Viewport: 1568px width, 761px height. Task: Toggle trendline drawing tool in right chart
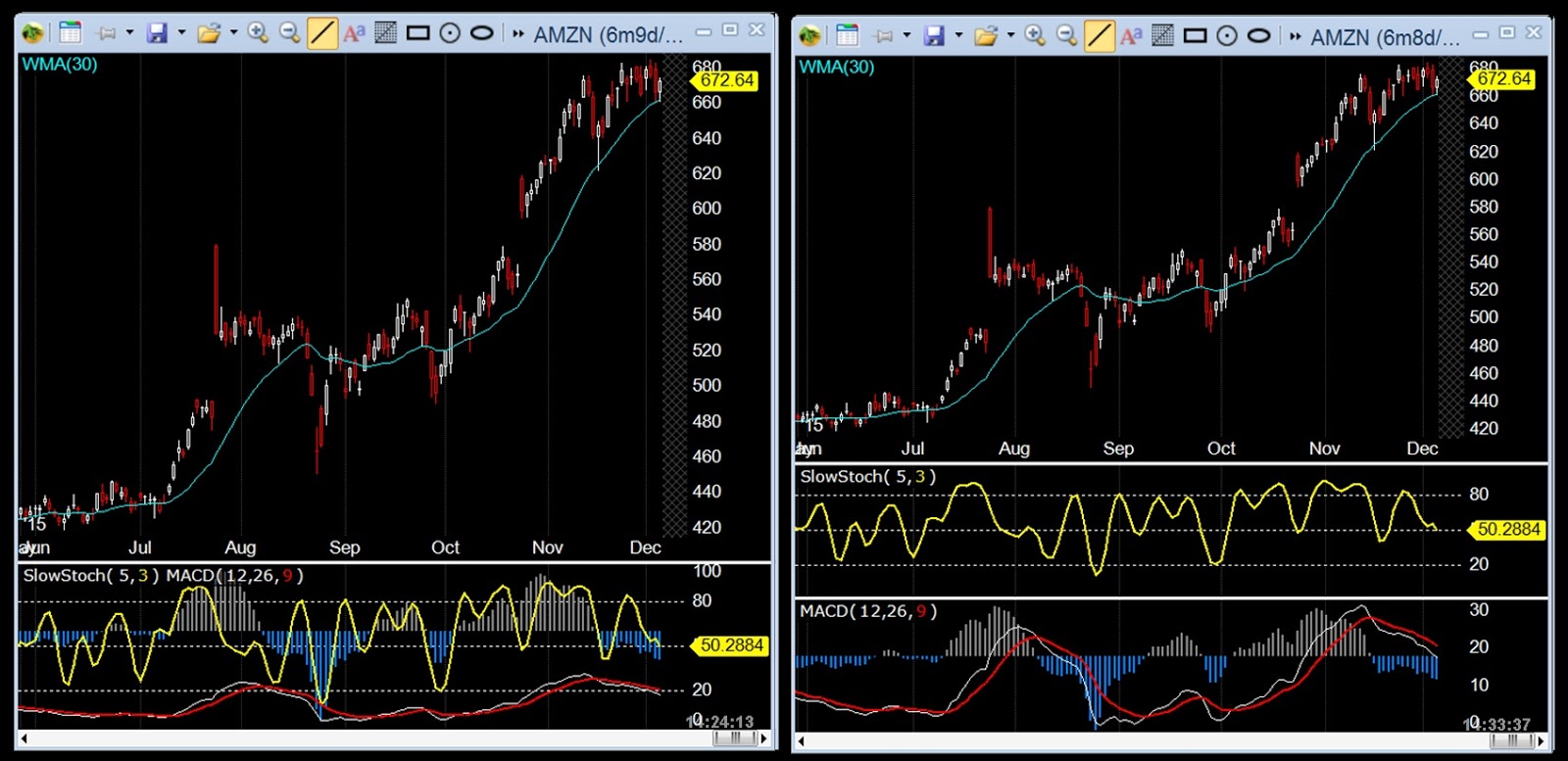click(1100, 36)
